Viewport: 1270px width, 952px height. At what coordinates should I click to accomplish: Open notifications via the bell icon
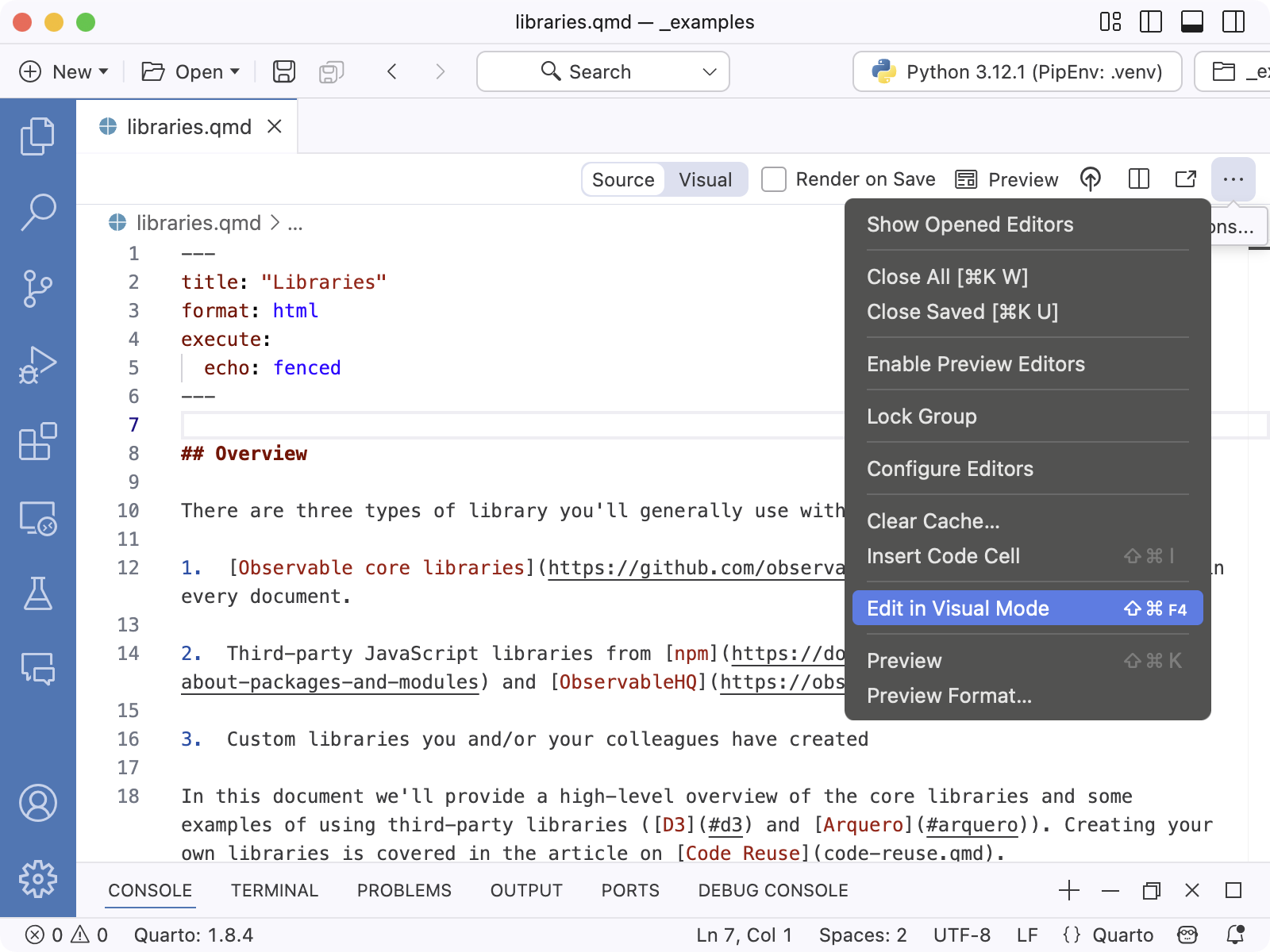pos(1236,935)
